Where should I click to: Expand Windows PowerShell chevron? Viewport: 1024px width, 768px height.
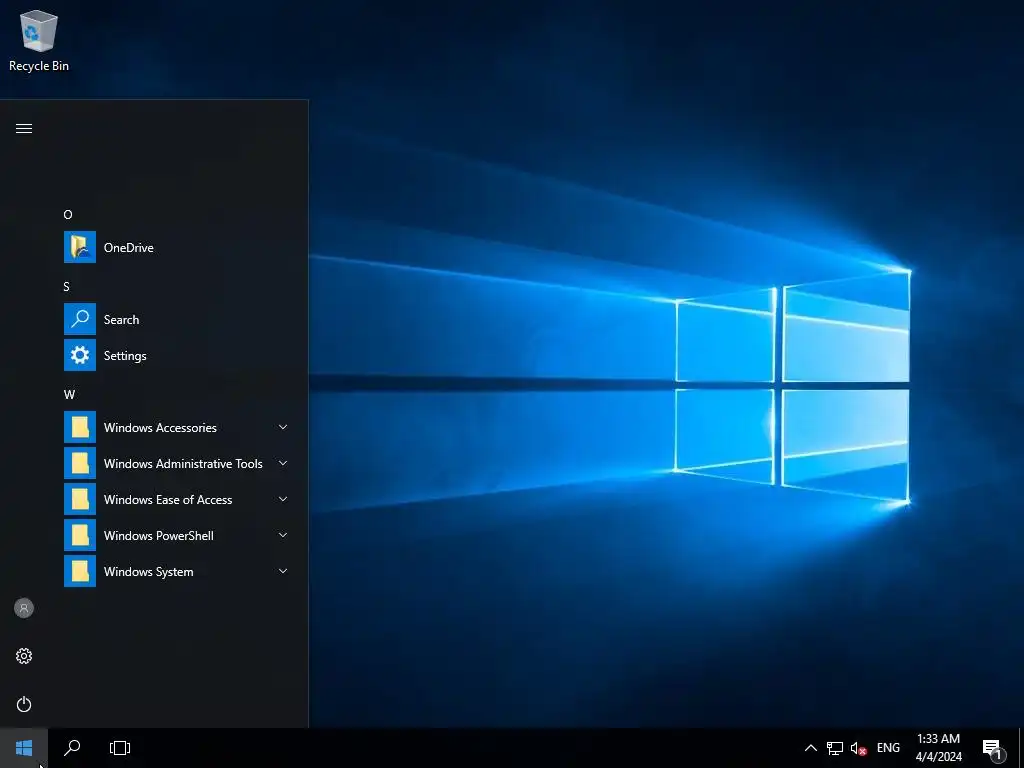(283, 535)
